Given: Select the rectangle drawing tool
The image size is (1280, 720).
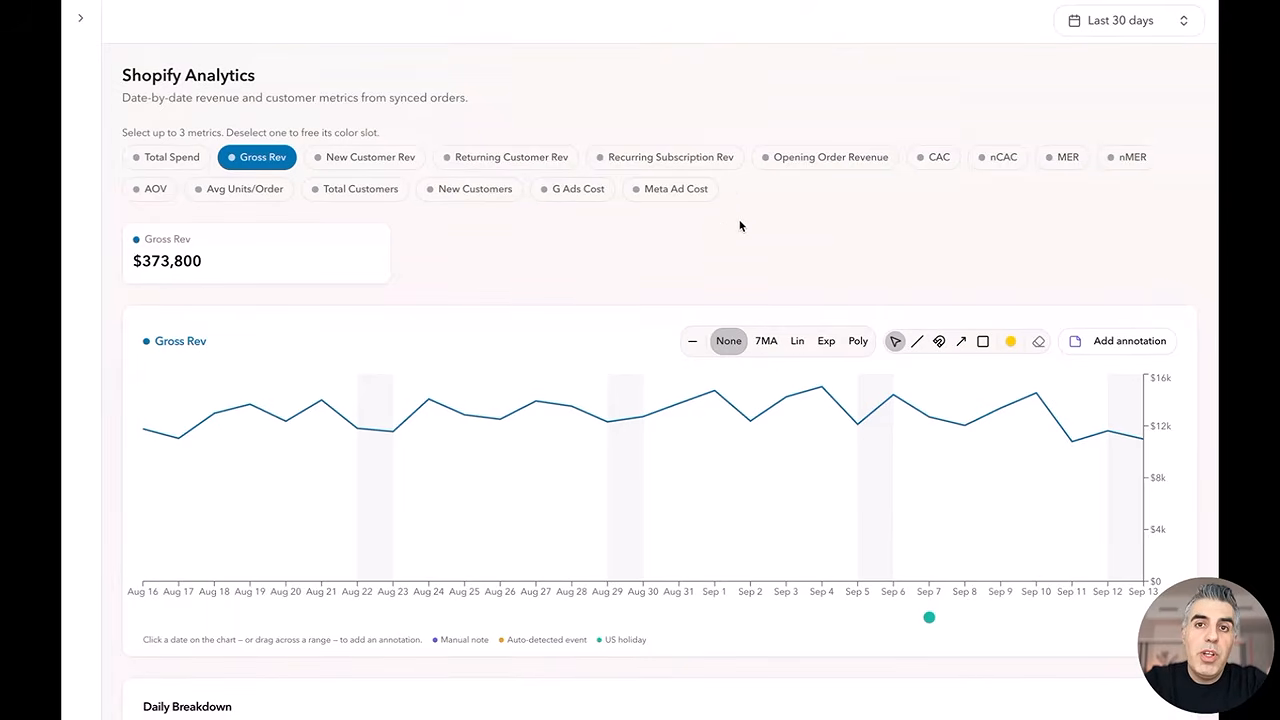Looking at the screenshot, I should tap(983, 341).
